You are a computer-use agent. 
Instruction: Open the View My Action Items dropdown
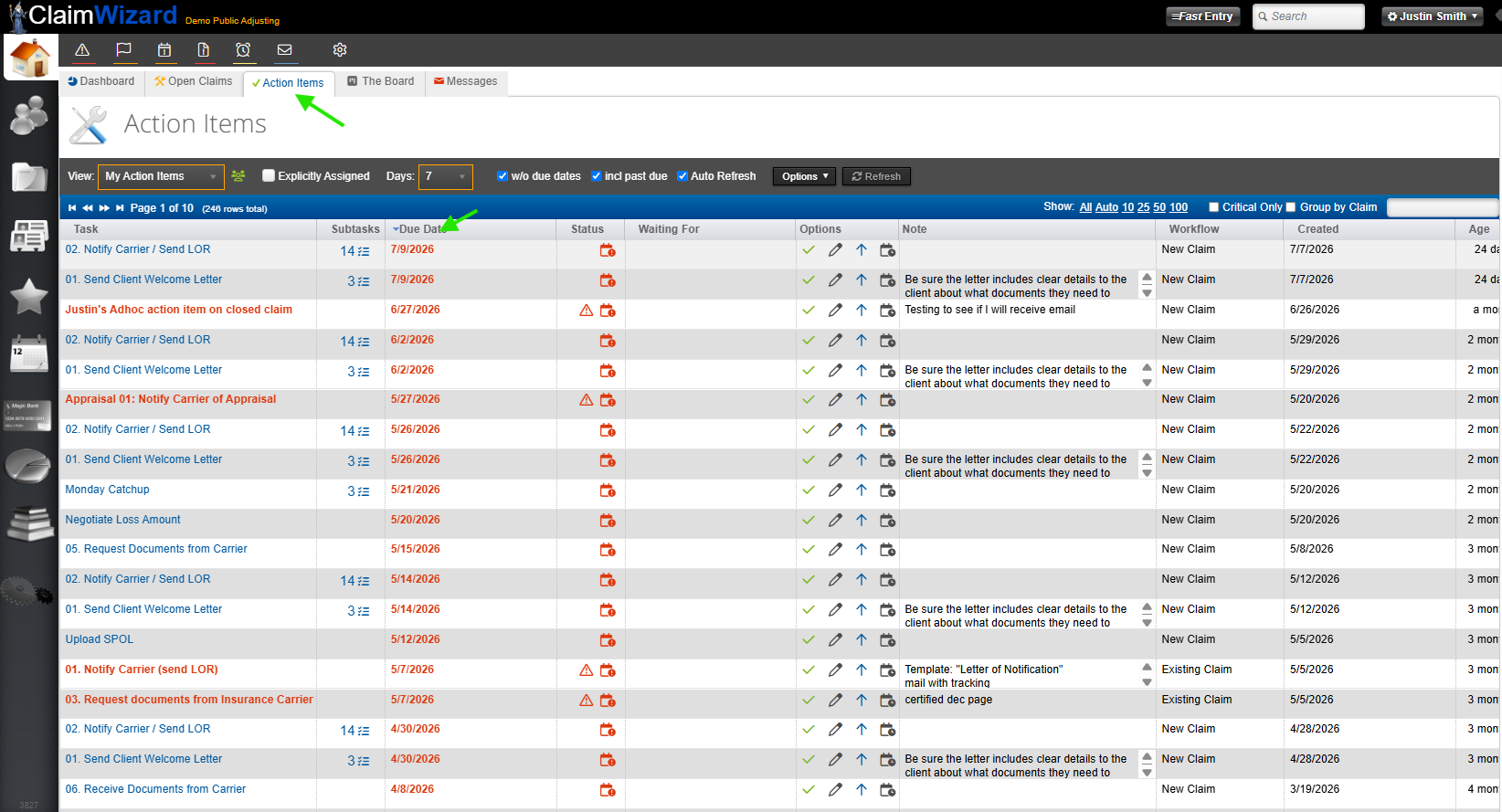click(x=161, y=176)
